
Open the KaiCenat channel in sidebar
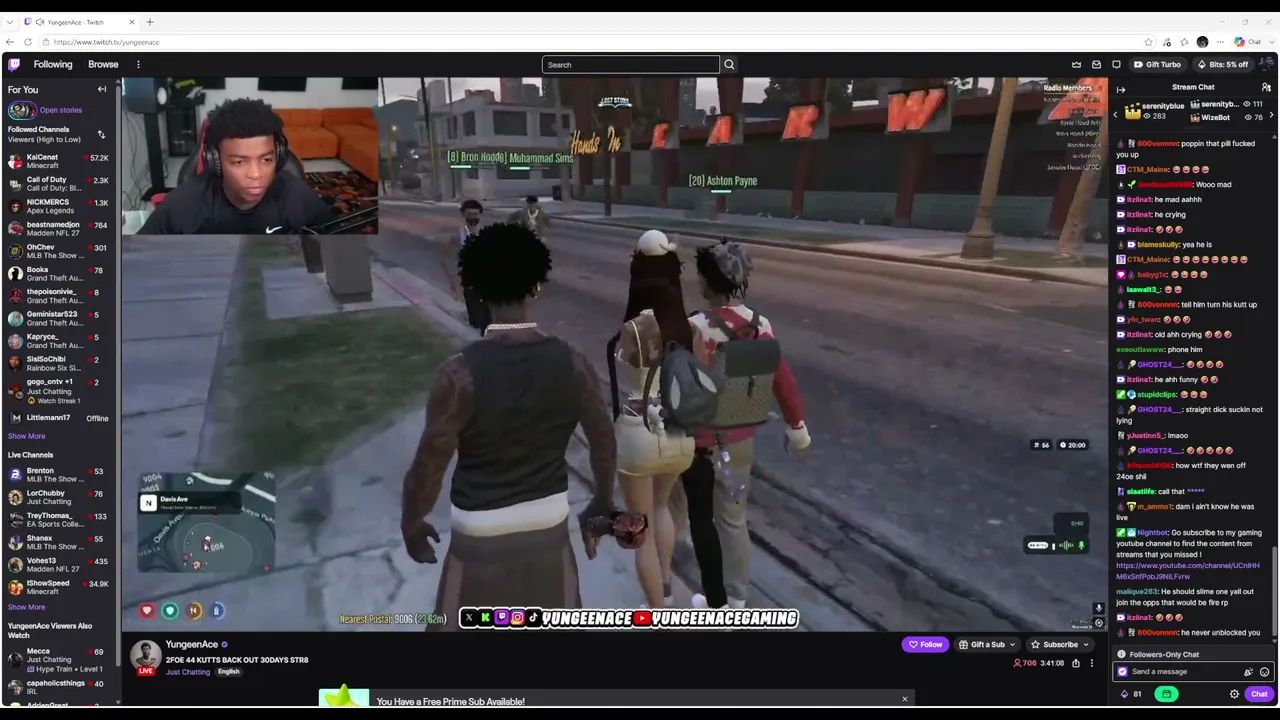[60, 161]
